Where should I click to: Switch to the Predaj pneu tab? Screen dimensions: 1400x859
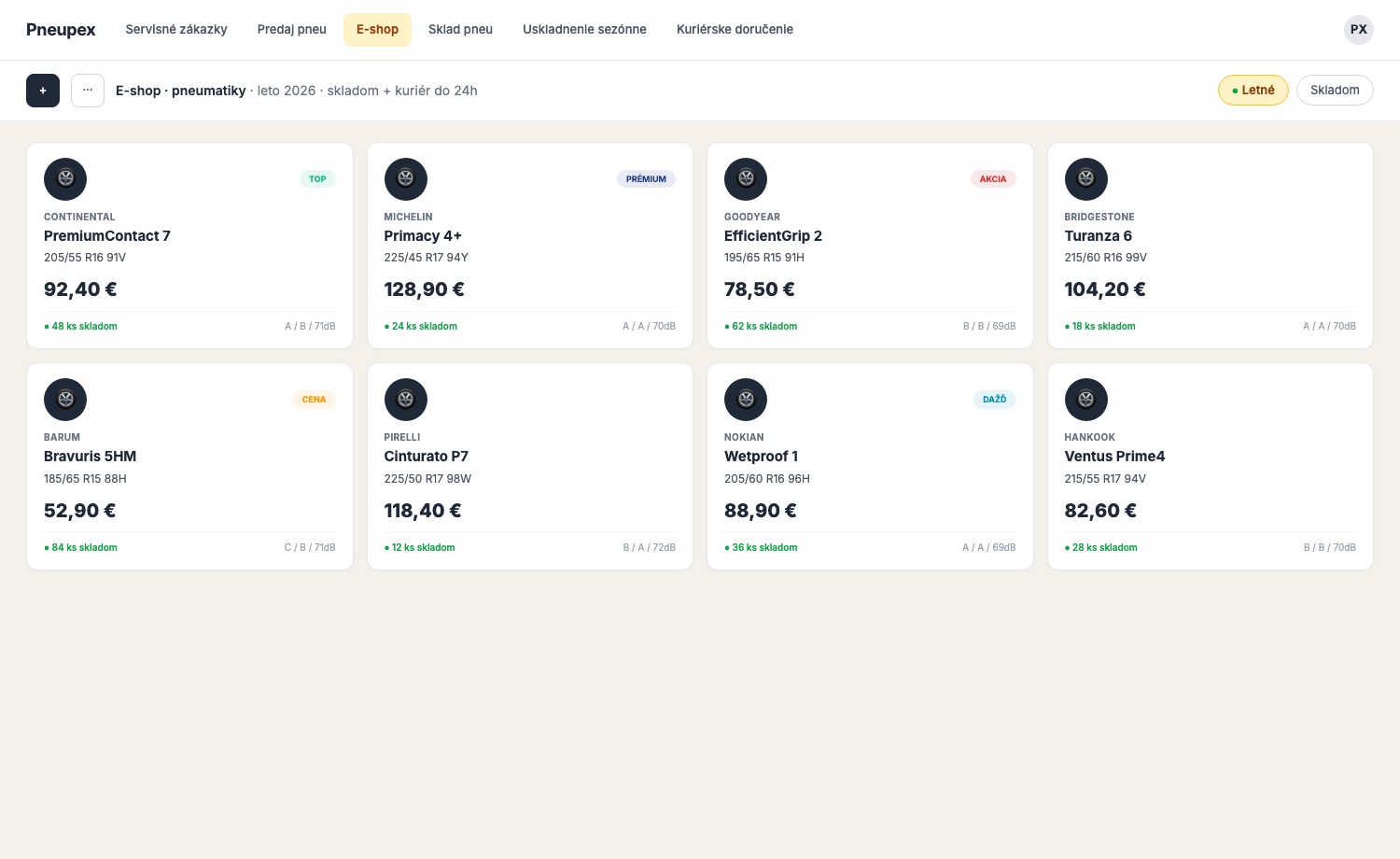[x=292, y=30]
